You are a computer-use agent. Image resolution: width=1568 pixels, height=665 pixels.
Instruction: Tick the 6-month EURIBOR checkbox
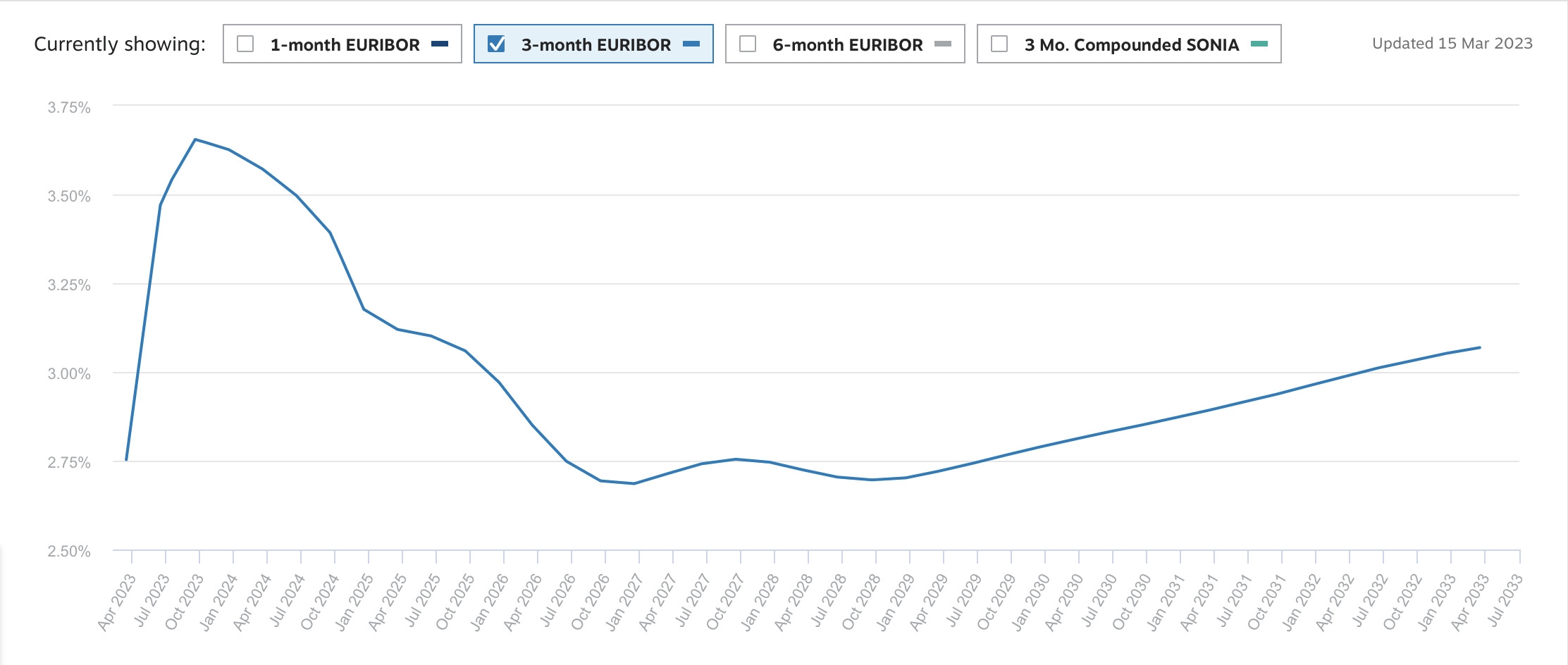click(x=748, y=44)
